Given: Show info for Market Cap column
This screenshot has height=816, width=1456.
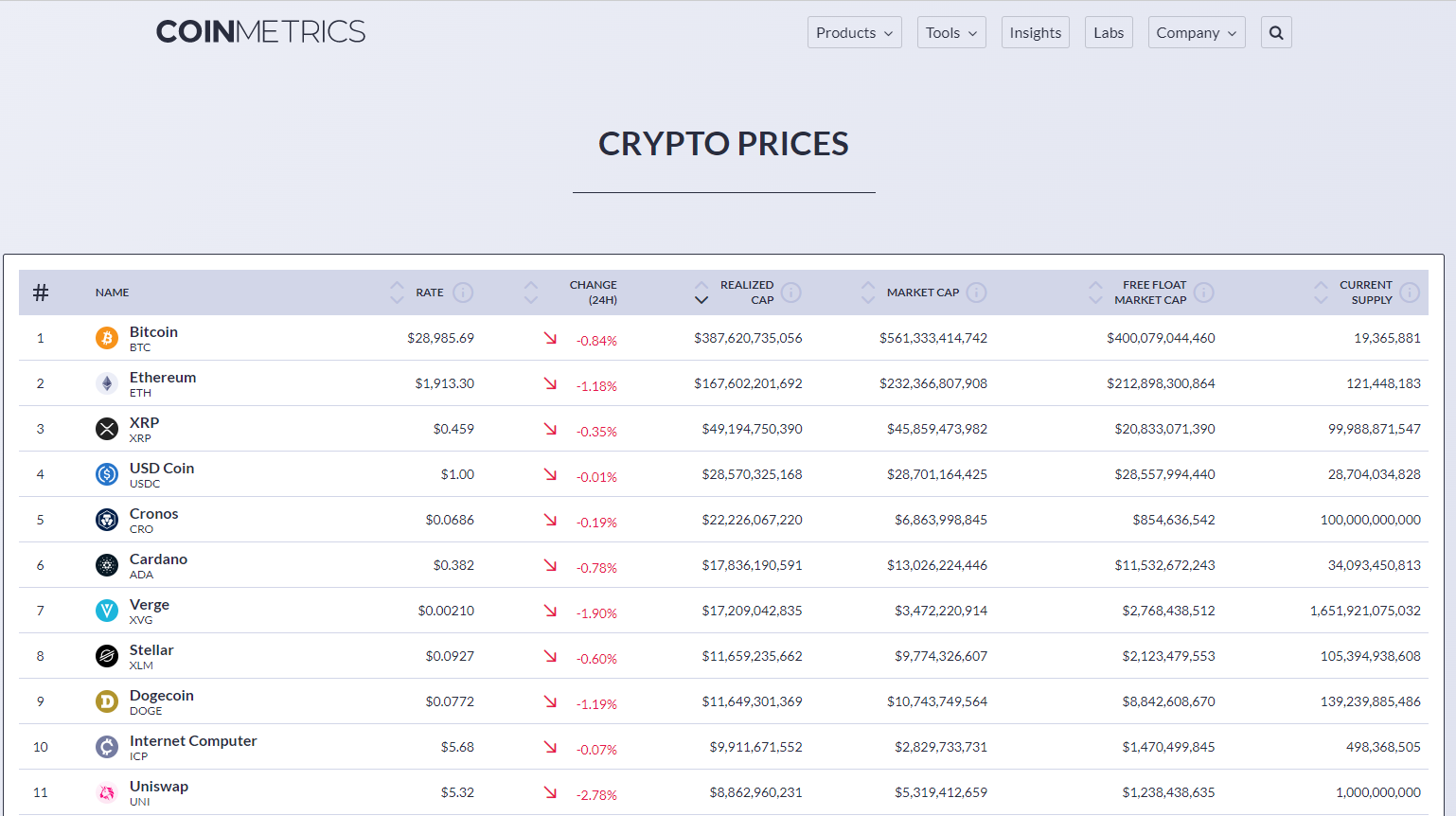Looking at the screenshot, I should point(977,293).
